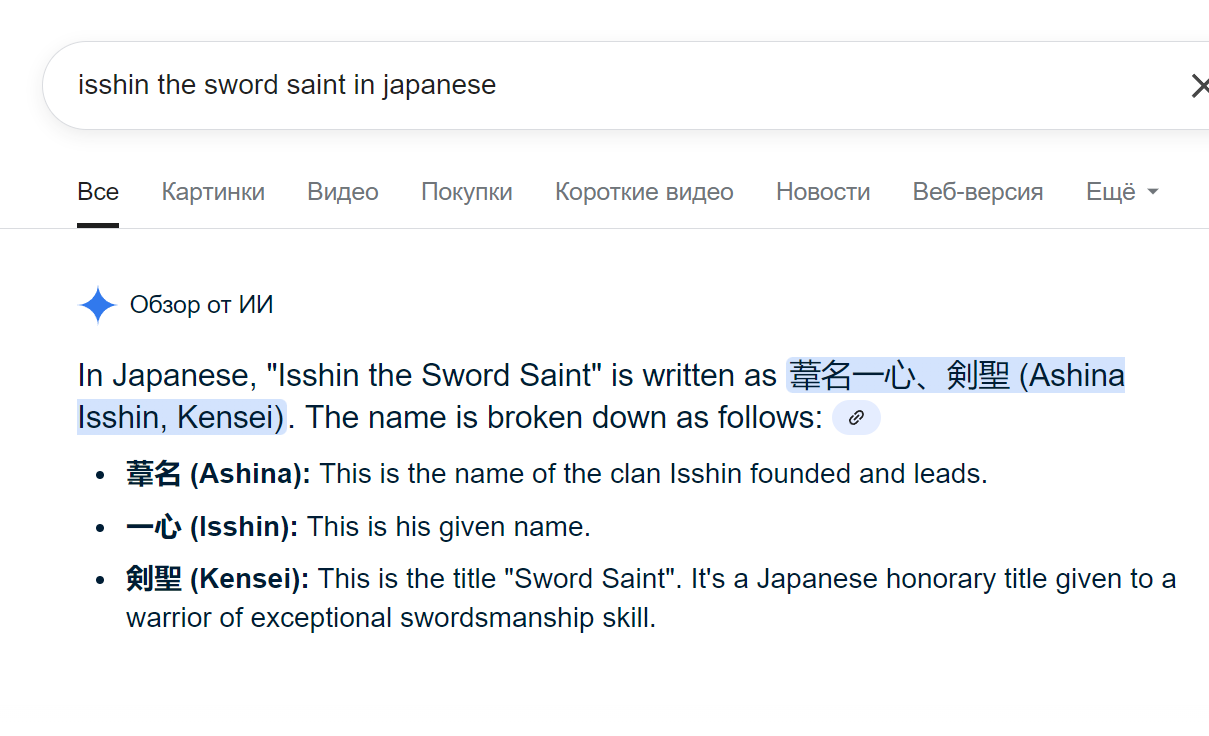Viewport: 1209px width, 736px height.
Task: Select the Все tab
Action: pos(98,192)
